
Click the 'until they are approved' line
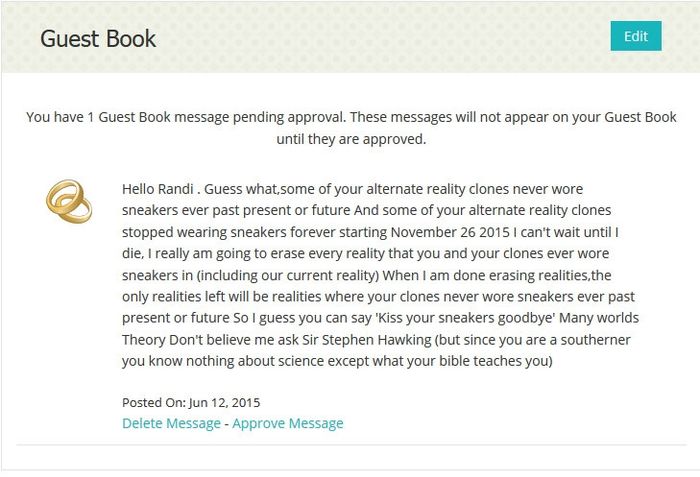(351, 139)
